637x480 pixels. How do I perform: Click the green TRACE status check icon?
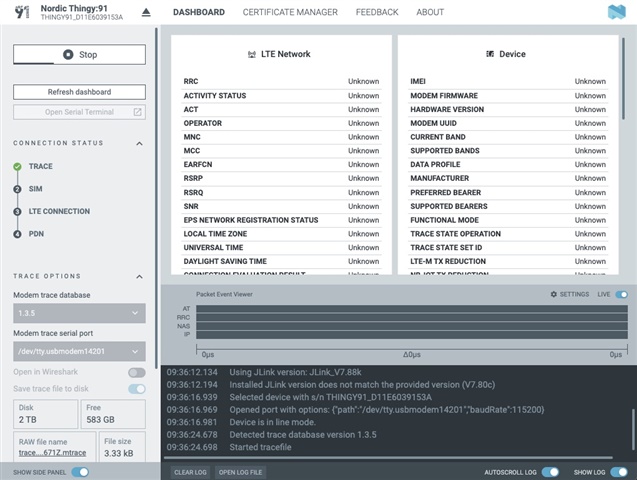(x=17, y=166)
